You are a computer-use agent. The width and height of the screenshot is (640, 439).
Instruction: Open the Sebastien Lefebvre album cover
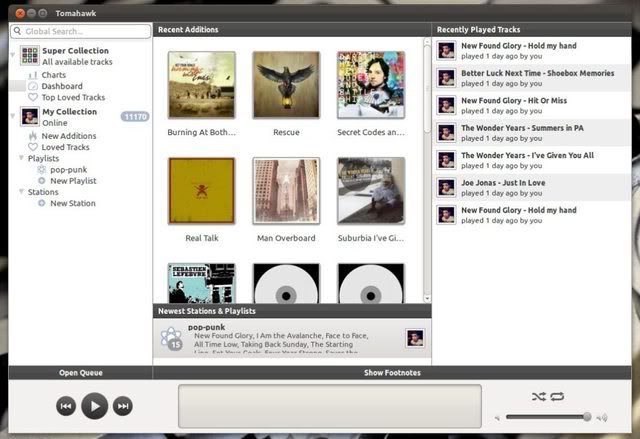tap(202, 283)
